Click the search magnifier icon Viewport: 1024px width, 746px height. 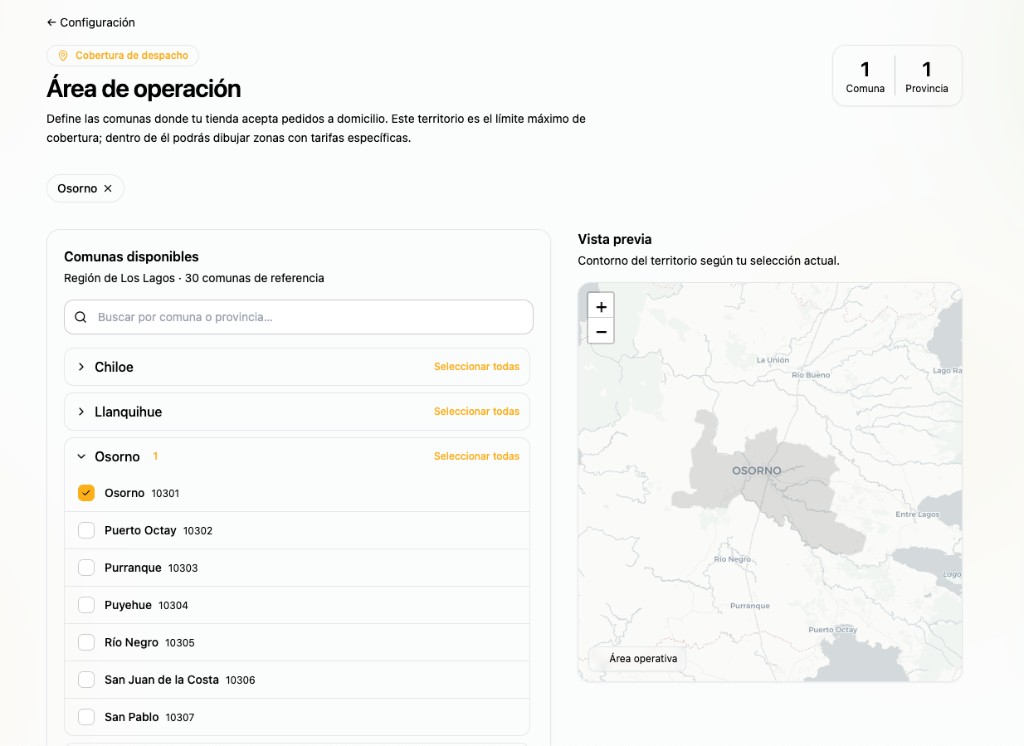(x=80, y=317)
